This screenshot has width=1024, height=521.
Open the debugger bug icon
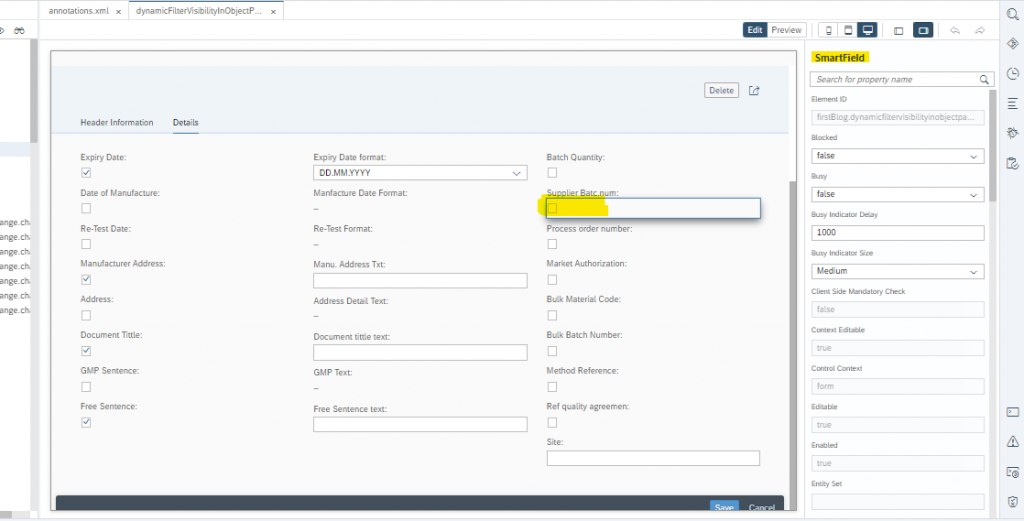[x=1012, y=133]
